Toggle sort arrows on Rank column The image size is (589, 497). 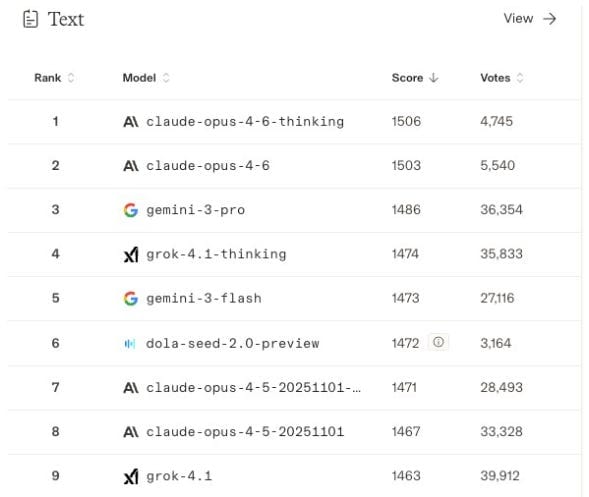[71, 78]
